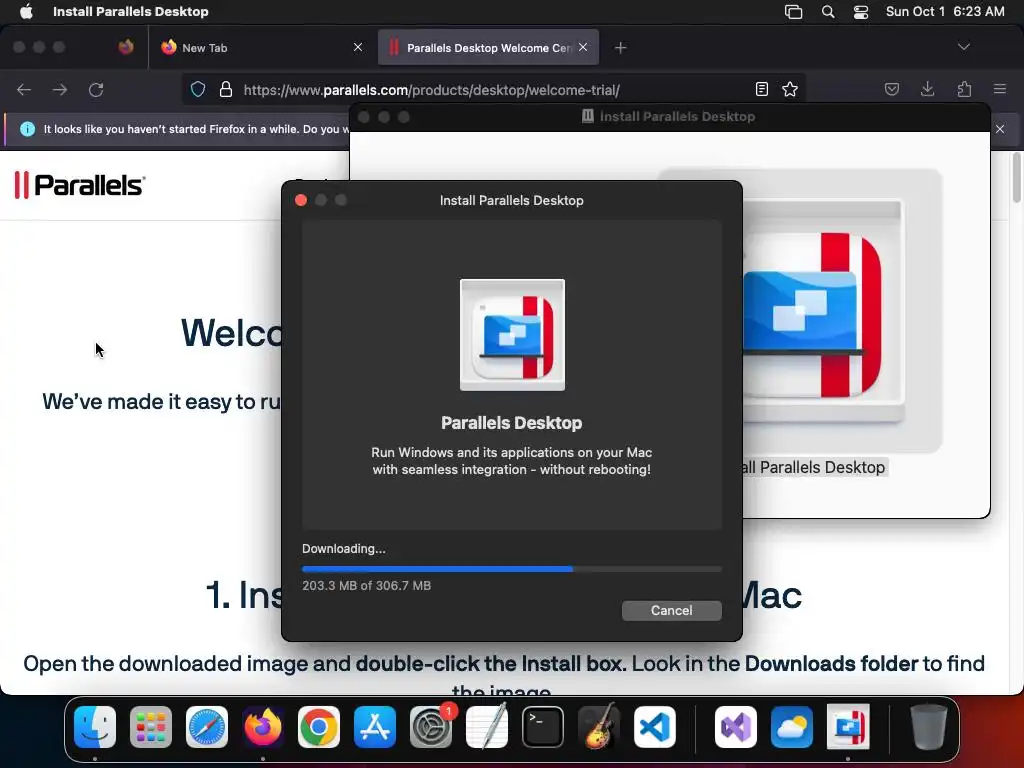Open App Store from the Dock
The image size is (1024, 768).
[x=375, y=727]
